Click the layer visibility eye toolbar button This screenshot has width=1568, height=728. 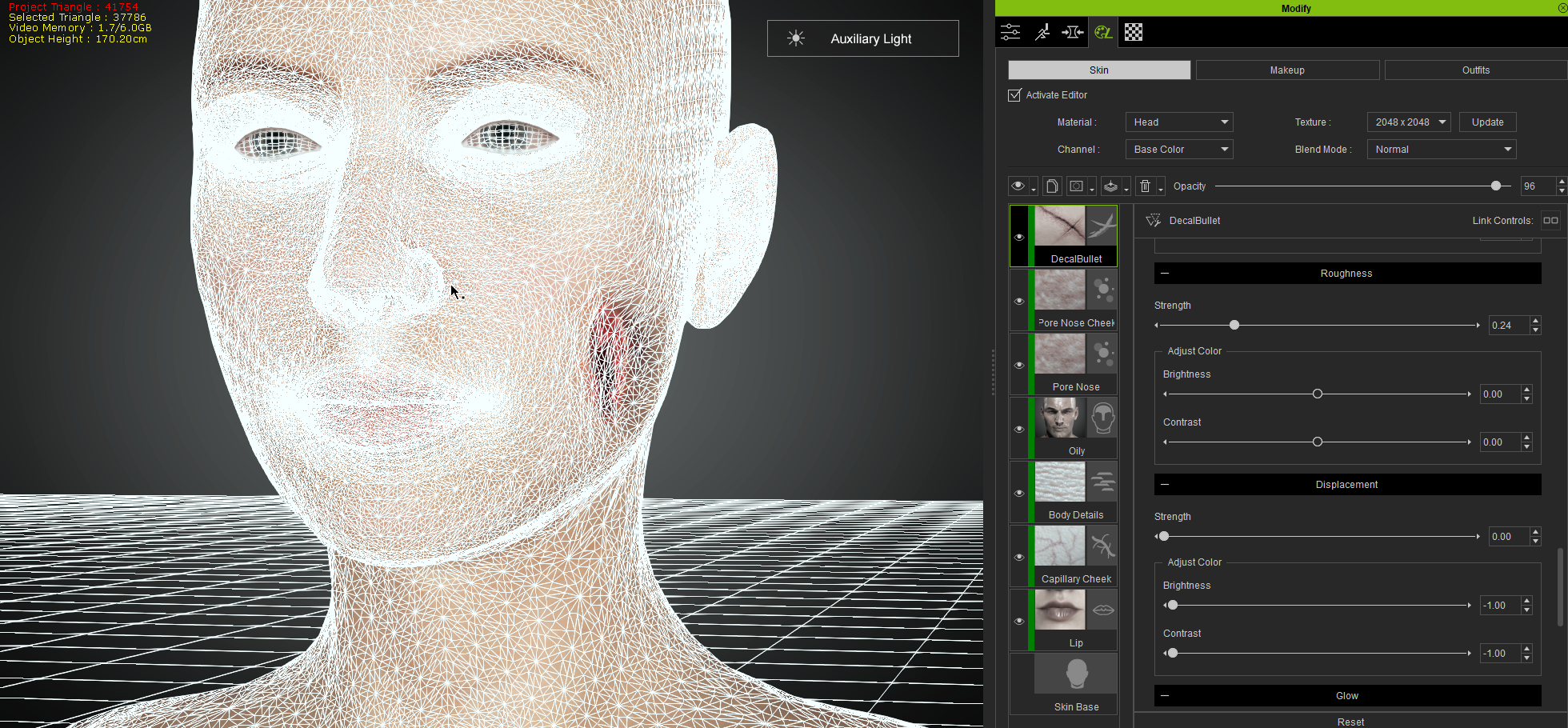(1018, 186)
